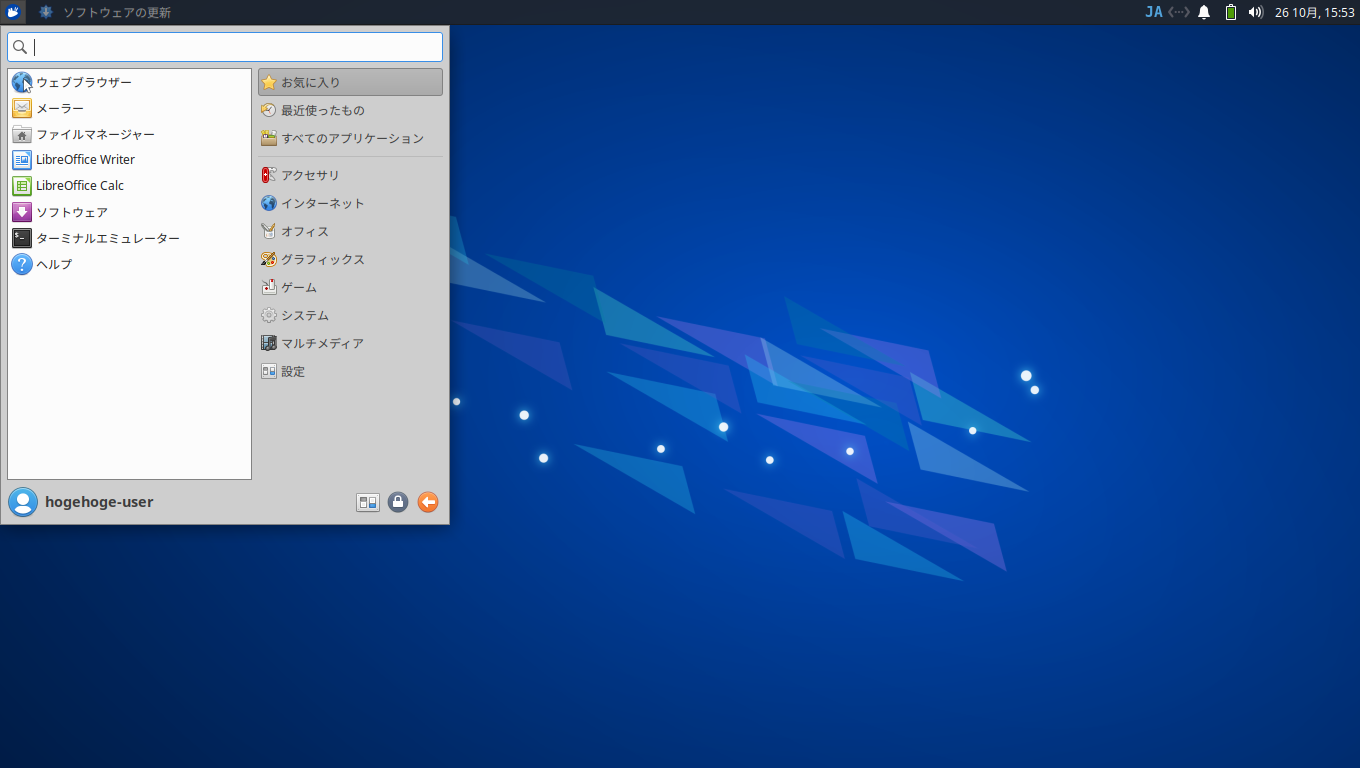Image resolution: width=1360 pixels, height=768 pixels.
Task: Open the ソフトウェア download icon
Action: [22, 212]
